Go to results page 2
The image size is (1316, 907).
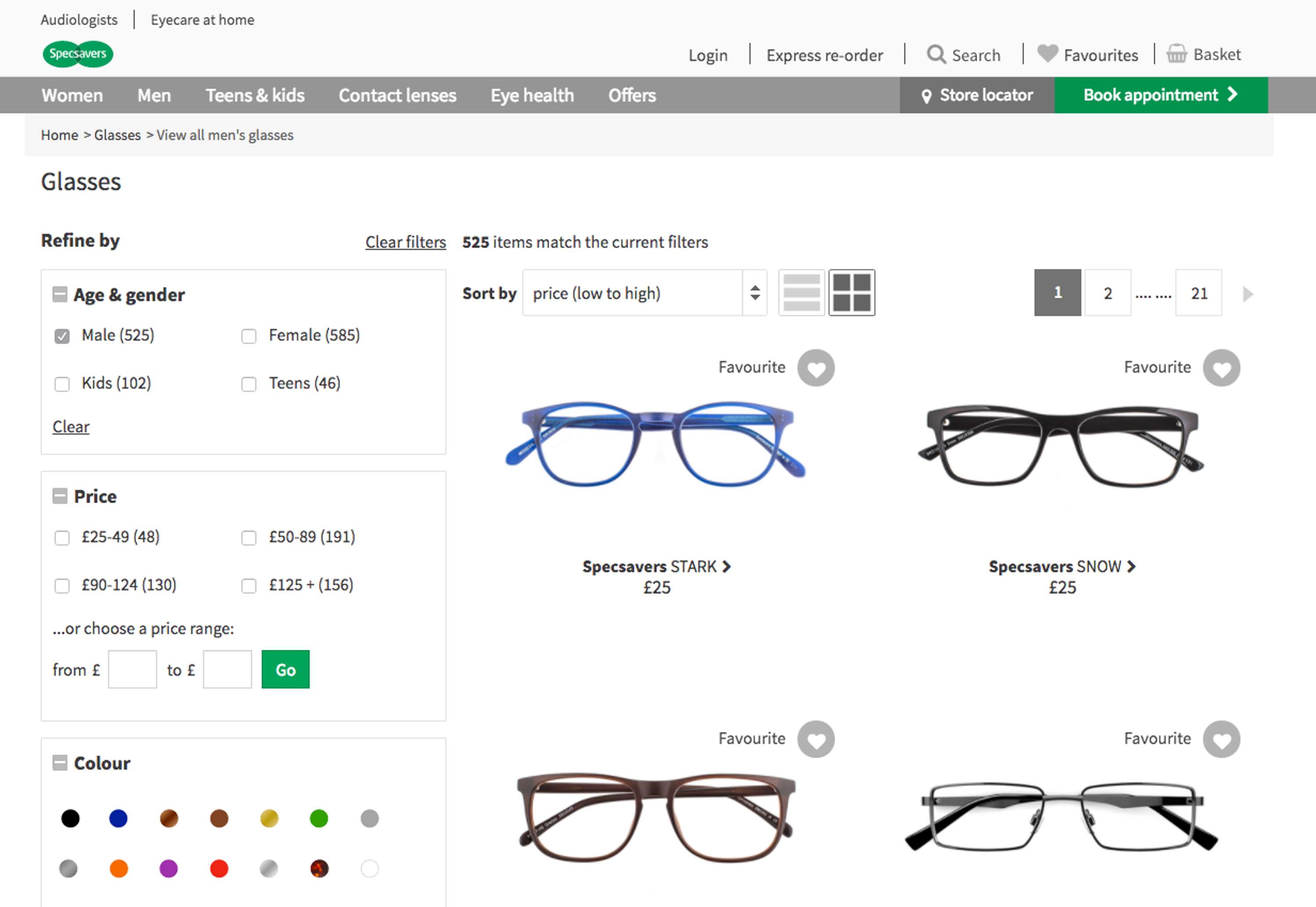tap(1108, 293)
